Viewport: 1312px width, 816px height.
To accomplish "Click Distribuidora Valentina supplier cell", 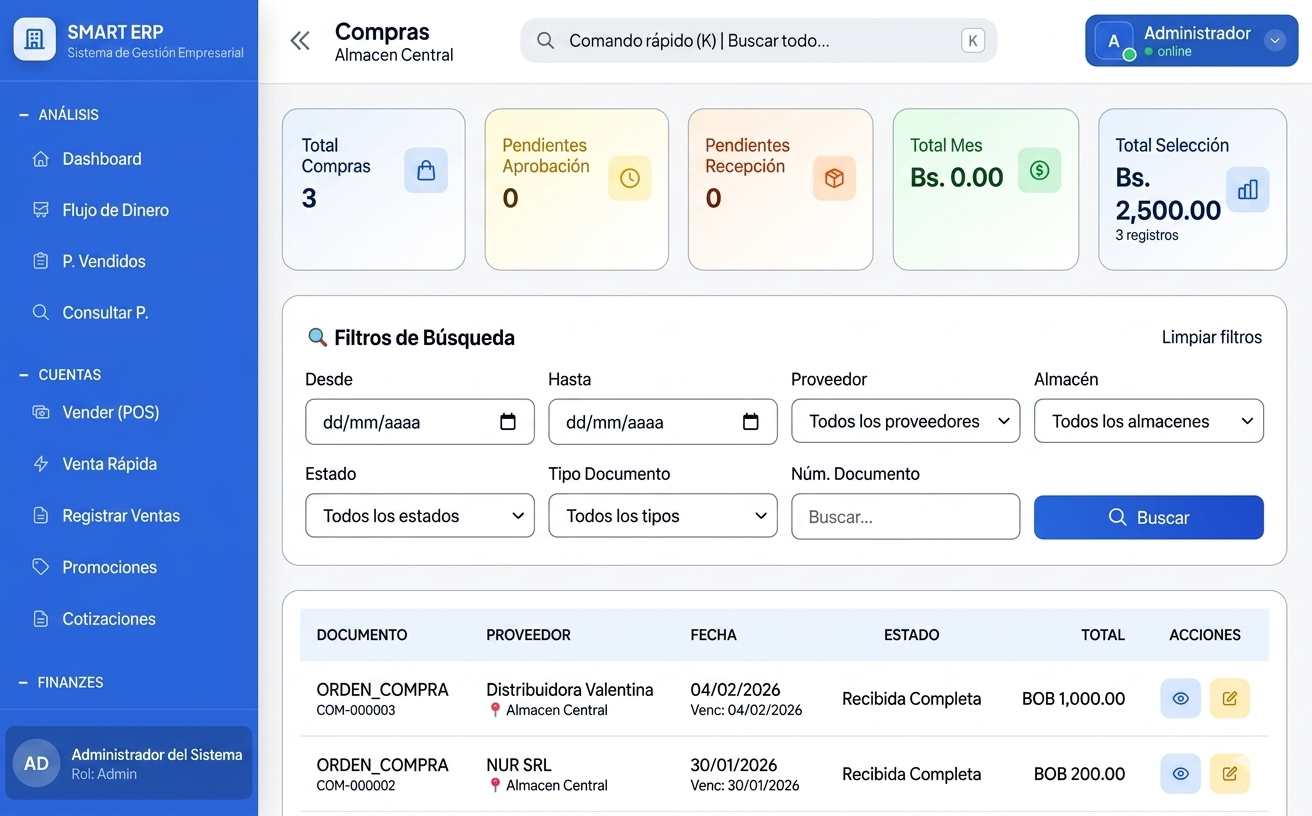I will (569, 689).
